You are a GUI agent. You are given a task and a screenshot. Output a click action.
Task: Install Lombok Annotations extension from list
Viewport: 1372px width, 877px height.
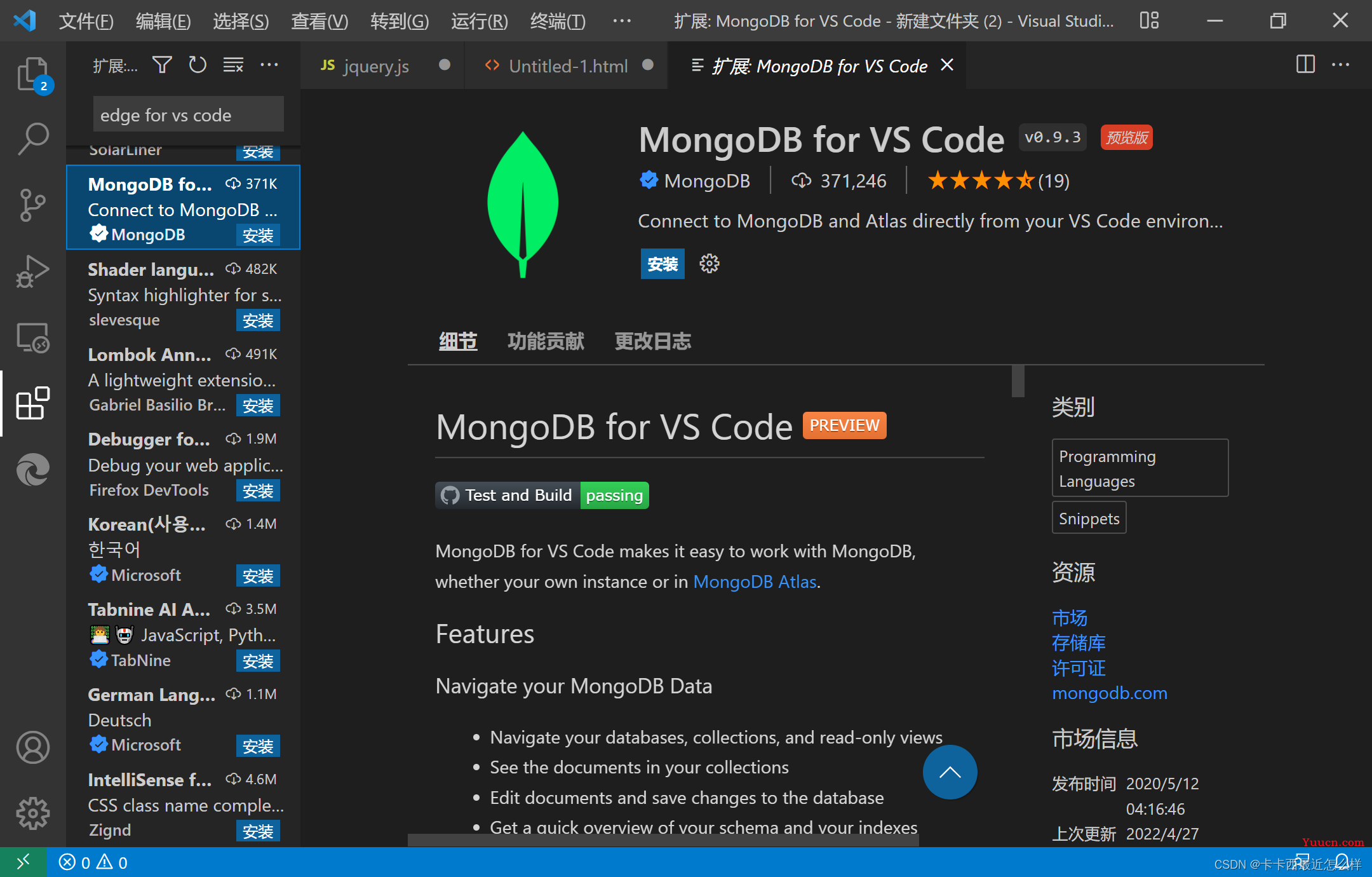(x=258, y=406)
